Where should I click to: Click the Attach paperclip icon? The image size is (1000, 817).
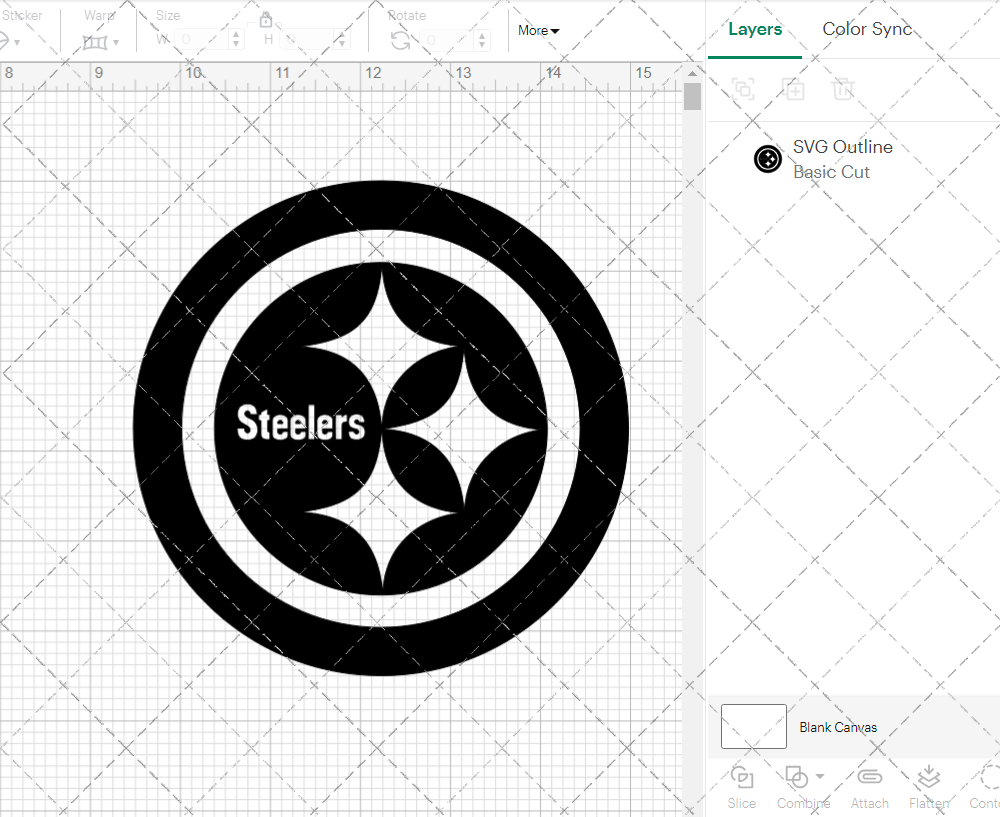870,777
